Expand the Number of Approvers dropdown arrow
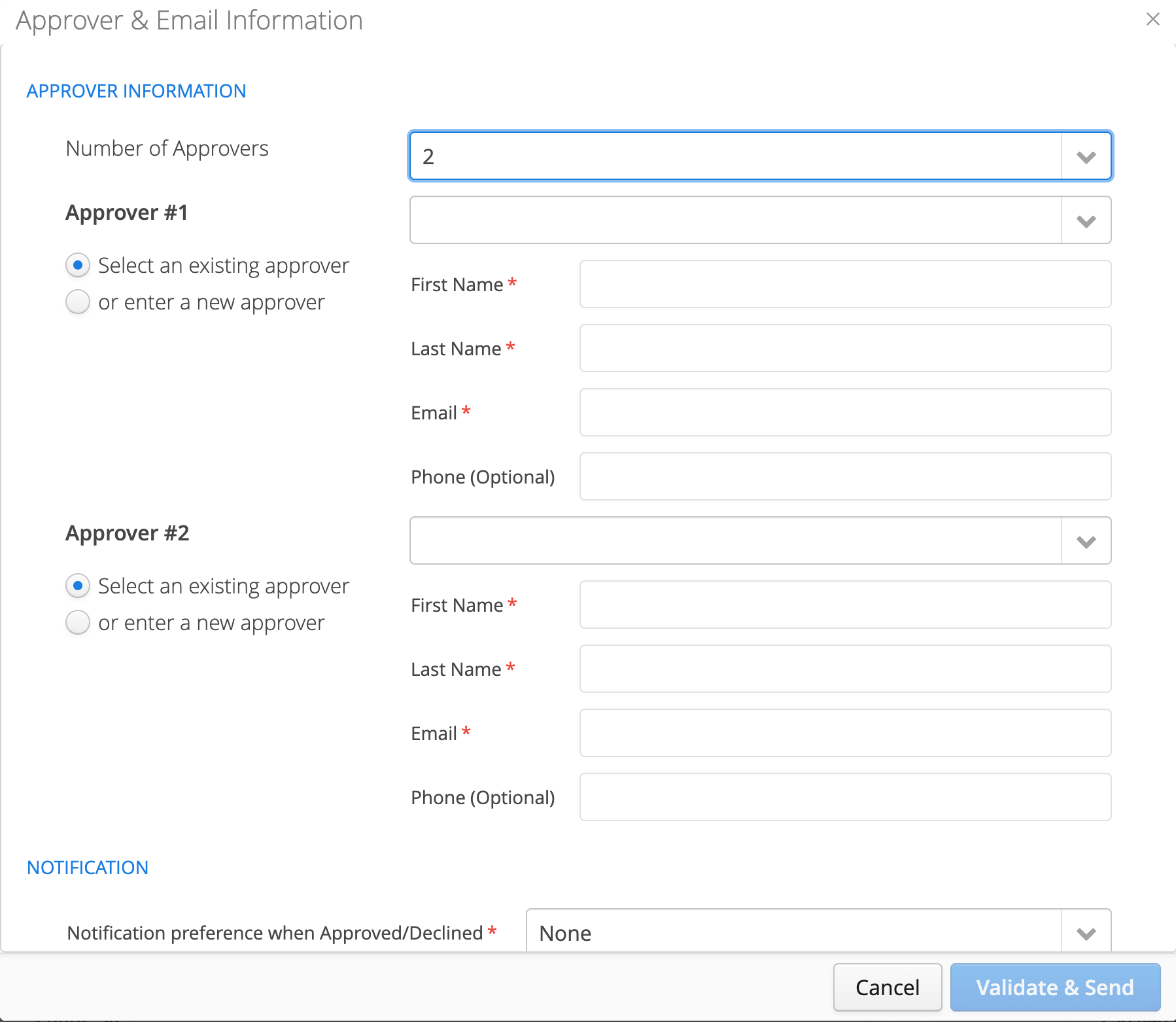1176x1022 pixels. 1086,156
